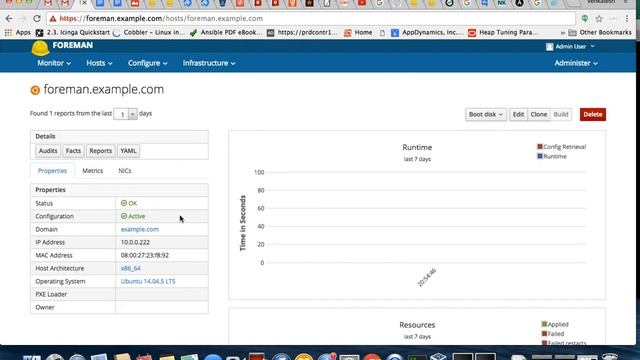Click the browser forward arrow
The width and height of the screenshot is (640, 360).
23,19
